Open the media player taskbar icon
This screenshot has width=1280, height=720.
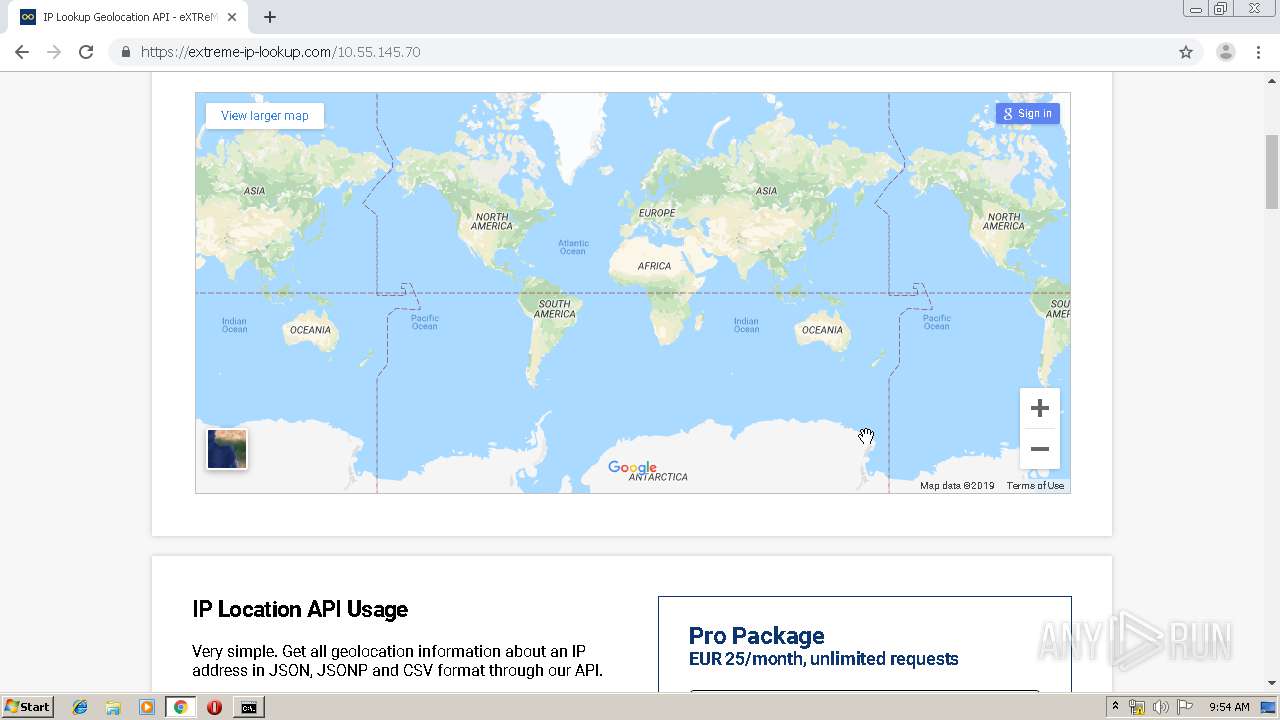(147, 707)
